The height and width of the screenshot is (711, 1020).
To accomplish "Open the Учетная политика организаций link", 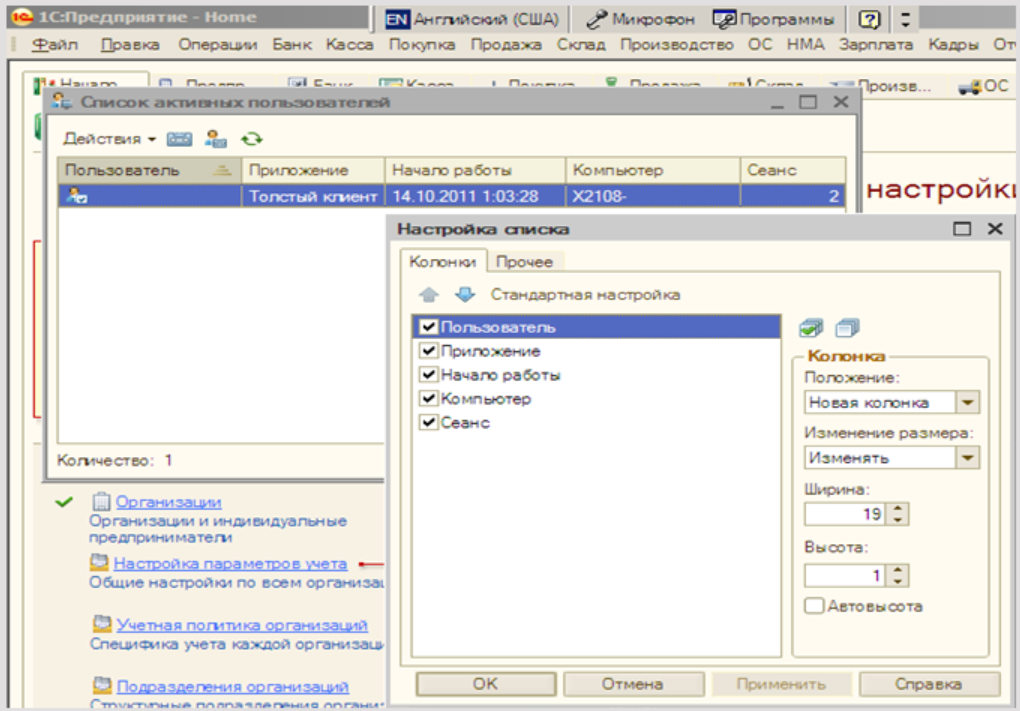I will point(242,624).
